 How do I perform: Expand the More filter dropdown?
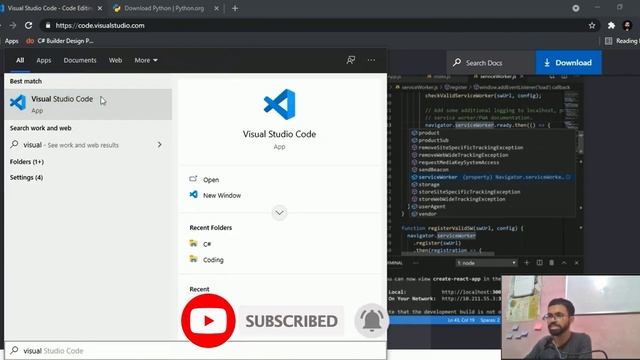(x=146, y=60)
